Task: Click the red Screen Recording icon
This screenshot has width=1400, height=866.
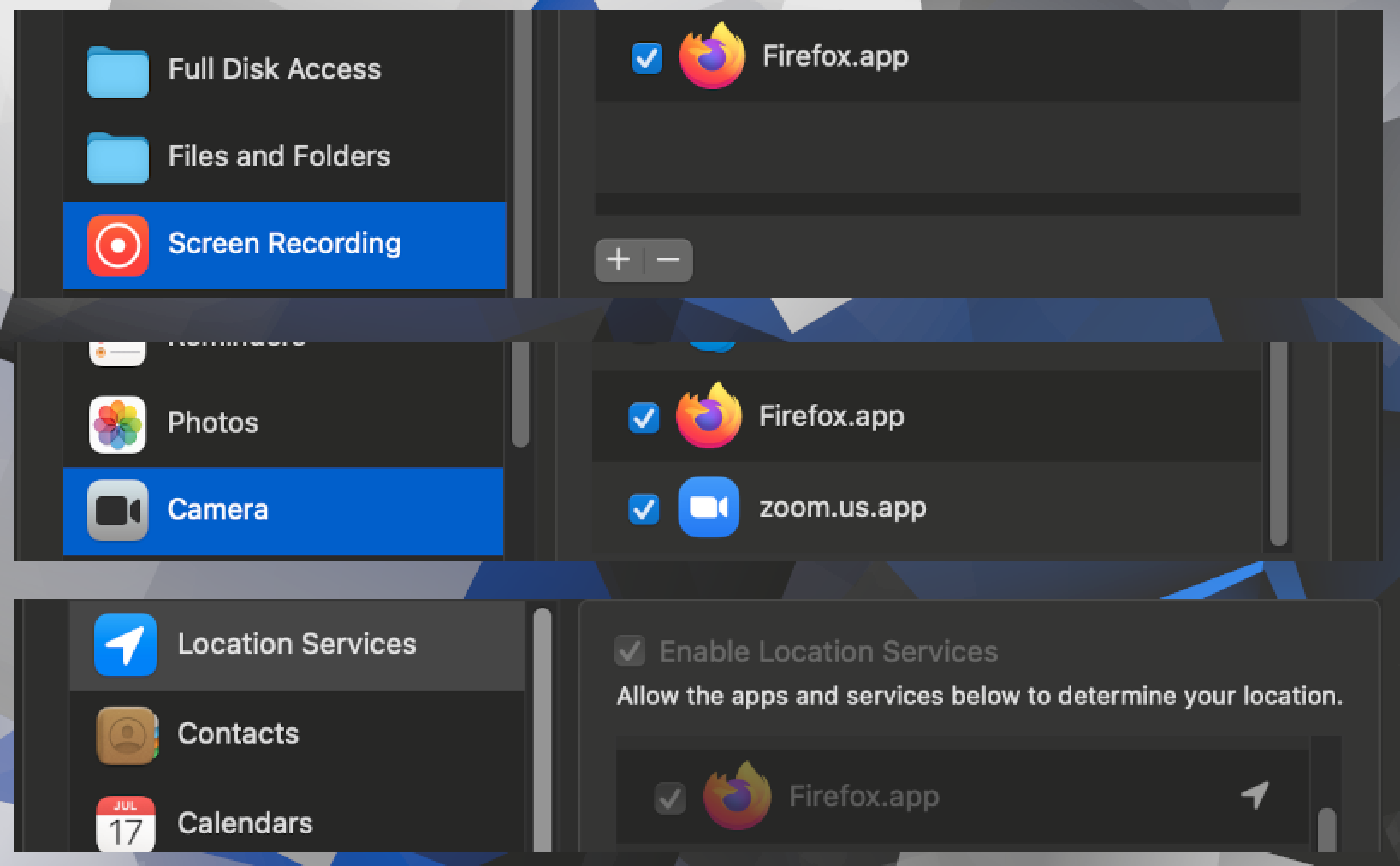Action: (118, 246)
